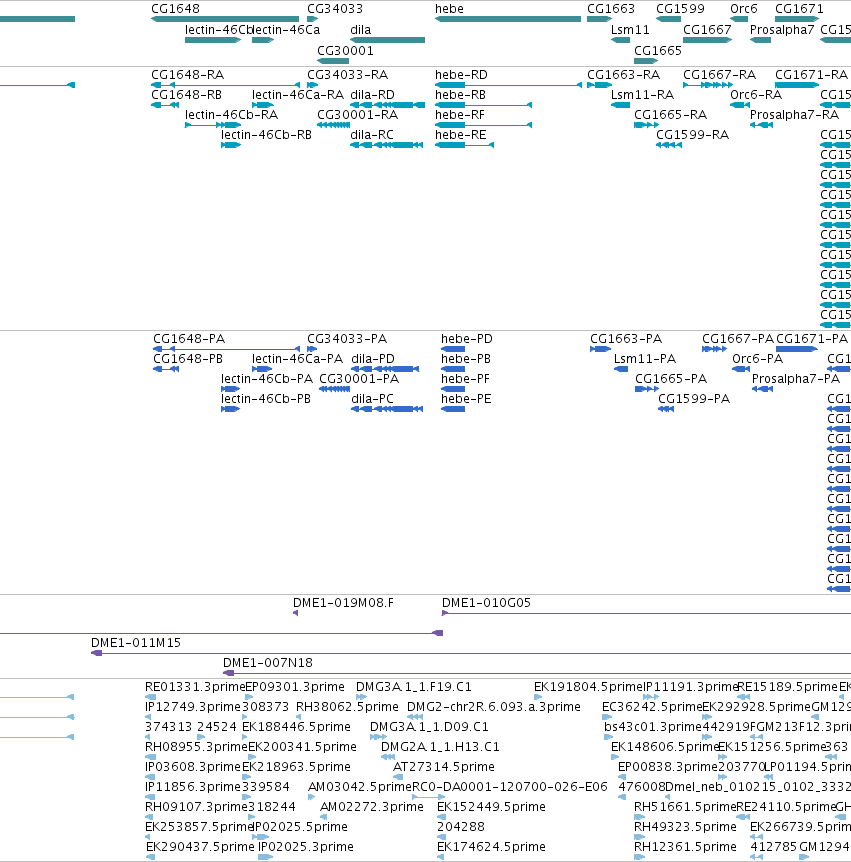
Task: Click the Orc6 gene label
Action: [x=744, y=9]
